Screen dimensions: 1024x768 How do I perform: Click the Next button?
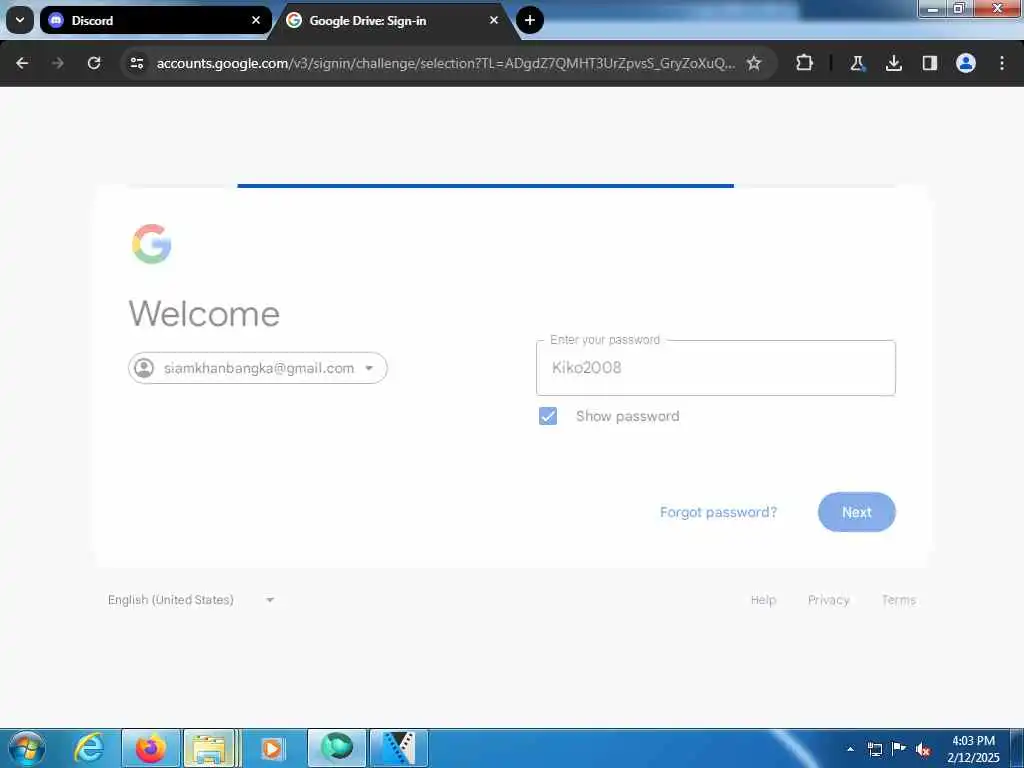click(x=857, y=512)
